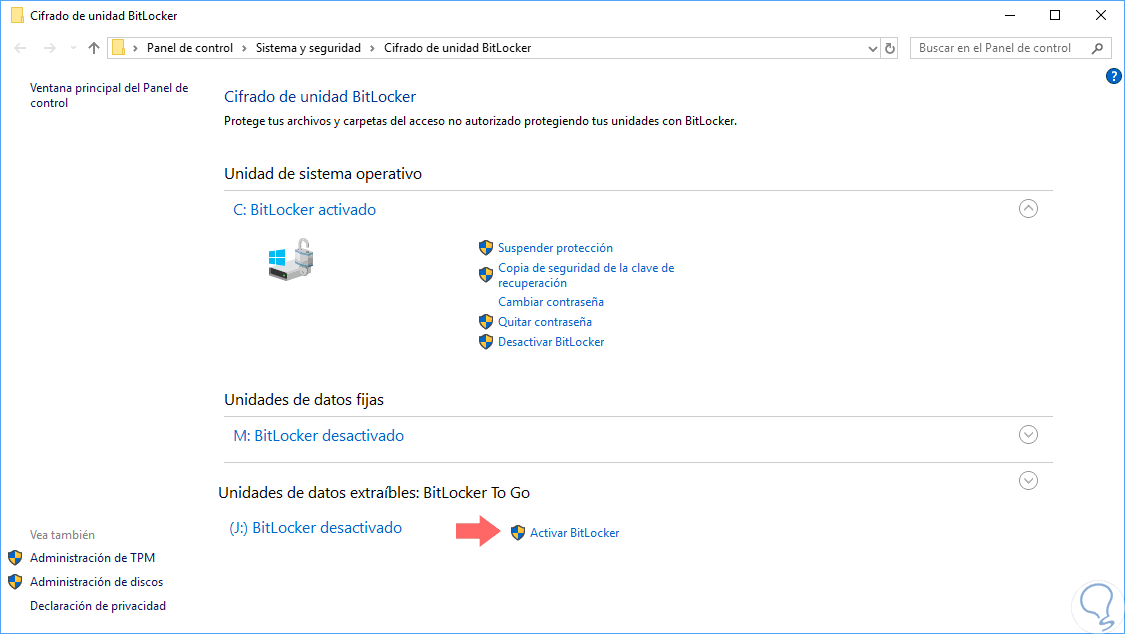Click Activar BitLocker for drive J:
The height and width of the screenshot is (634, 1125).
coord(575,533)
